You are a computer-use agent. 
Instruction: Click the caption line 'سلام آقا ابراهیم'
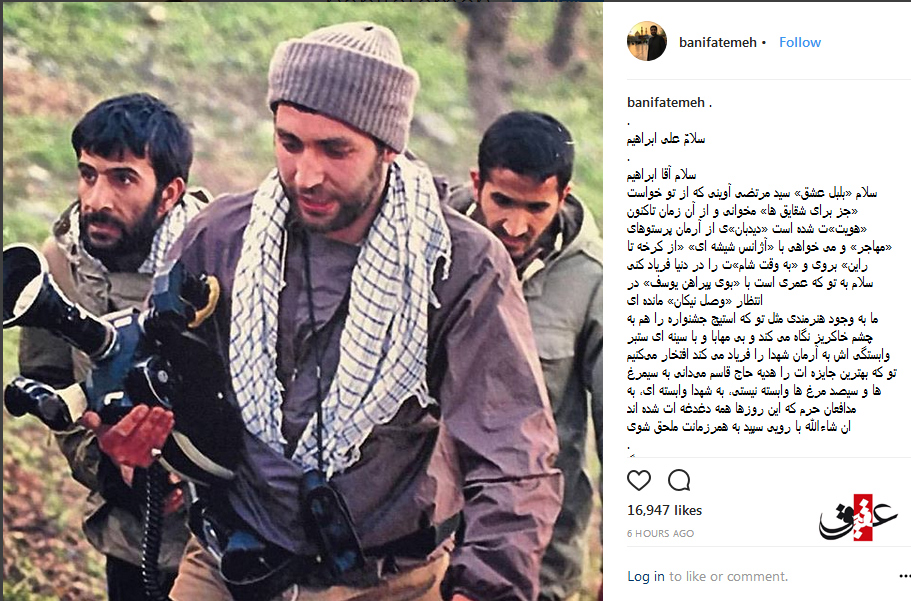click(661, 174)
